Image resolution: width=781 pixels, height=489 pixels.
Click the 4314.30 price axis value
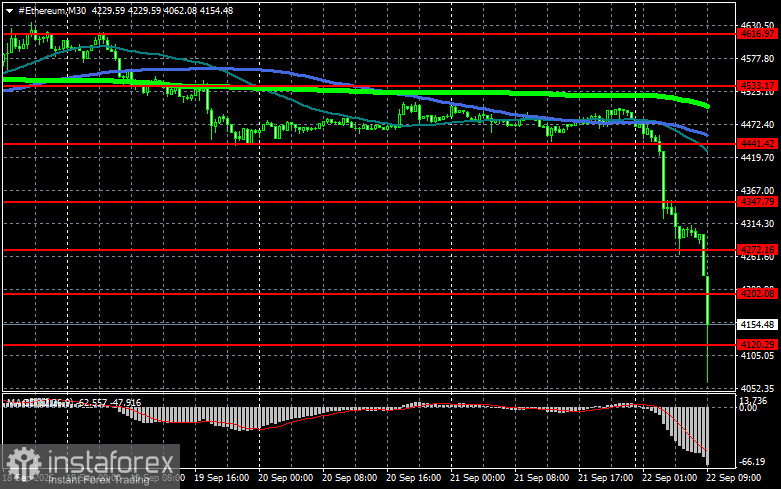click(x=757, y=224)
